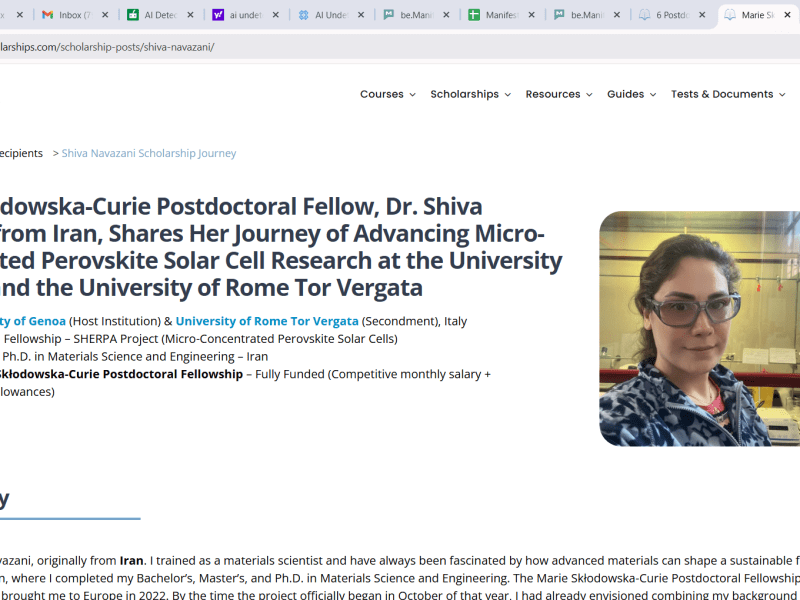Open the AI Undetect browser tab
The width and height of the screenshot is (800, 600).
(x=330, y=15)
